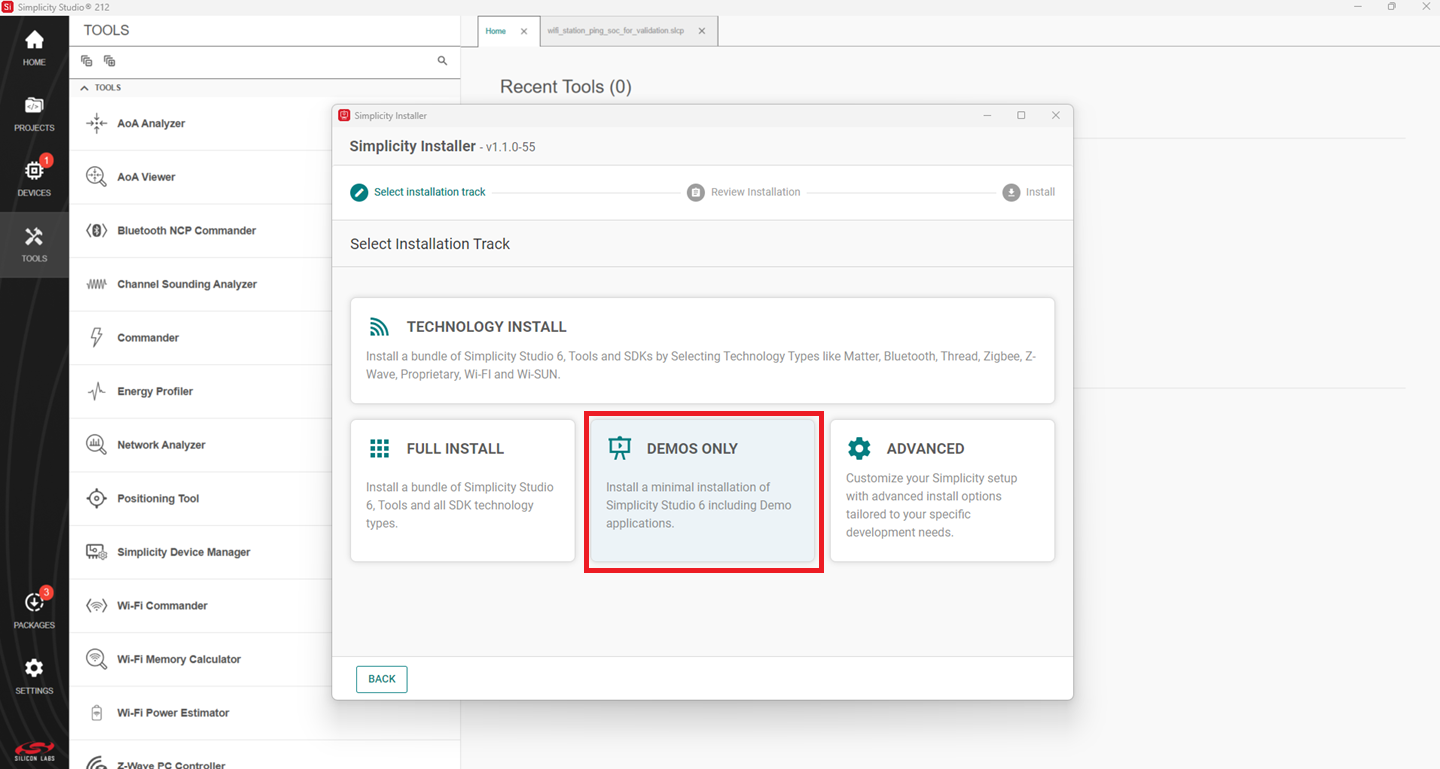Choose the Technology Install track
The width and height of the screenshot is (1440, 769).
coord(702,350)
